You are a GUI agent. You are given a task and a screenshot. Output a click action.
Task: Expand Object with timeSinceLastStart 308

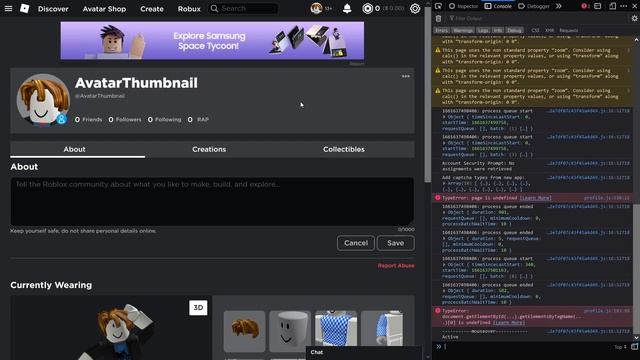pos(444,264)
